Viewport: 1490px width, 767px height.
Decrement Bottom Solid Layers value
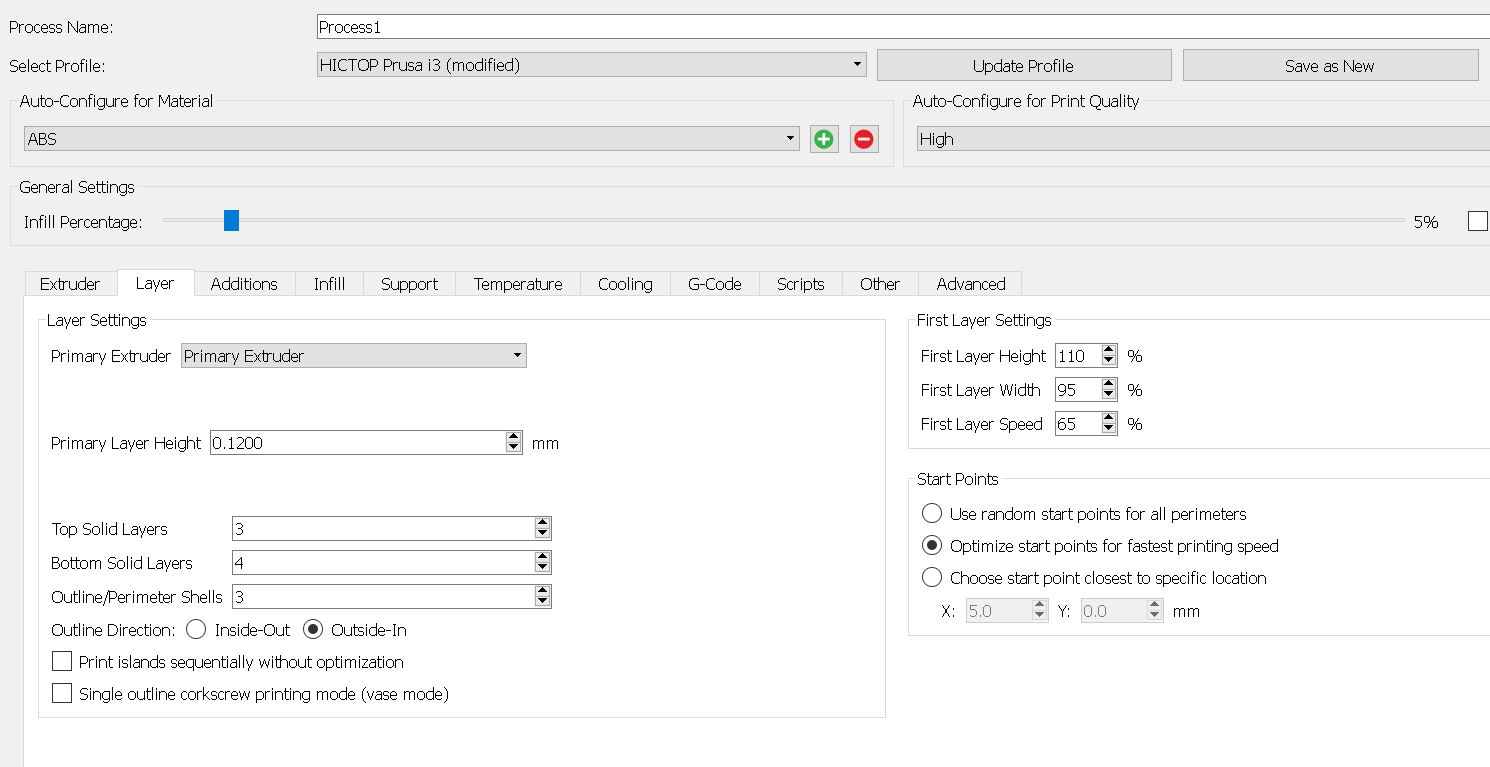tap(542, 569)
